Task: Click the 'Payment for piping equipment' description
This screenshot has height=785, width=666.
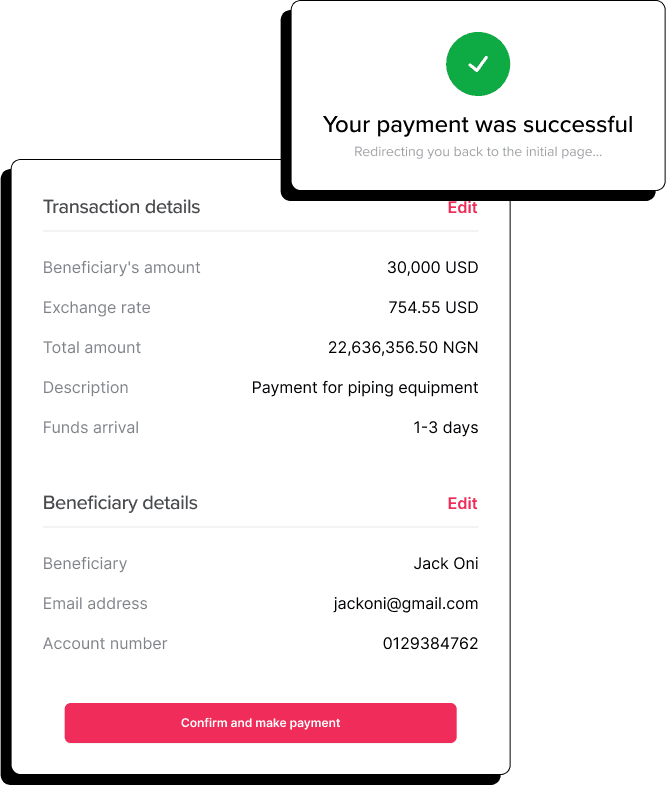Action: [365, 387]
